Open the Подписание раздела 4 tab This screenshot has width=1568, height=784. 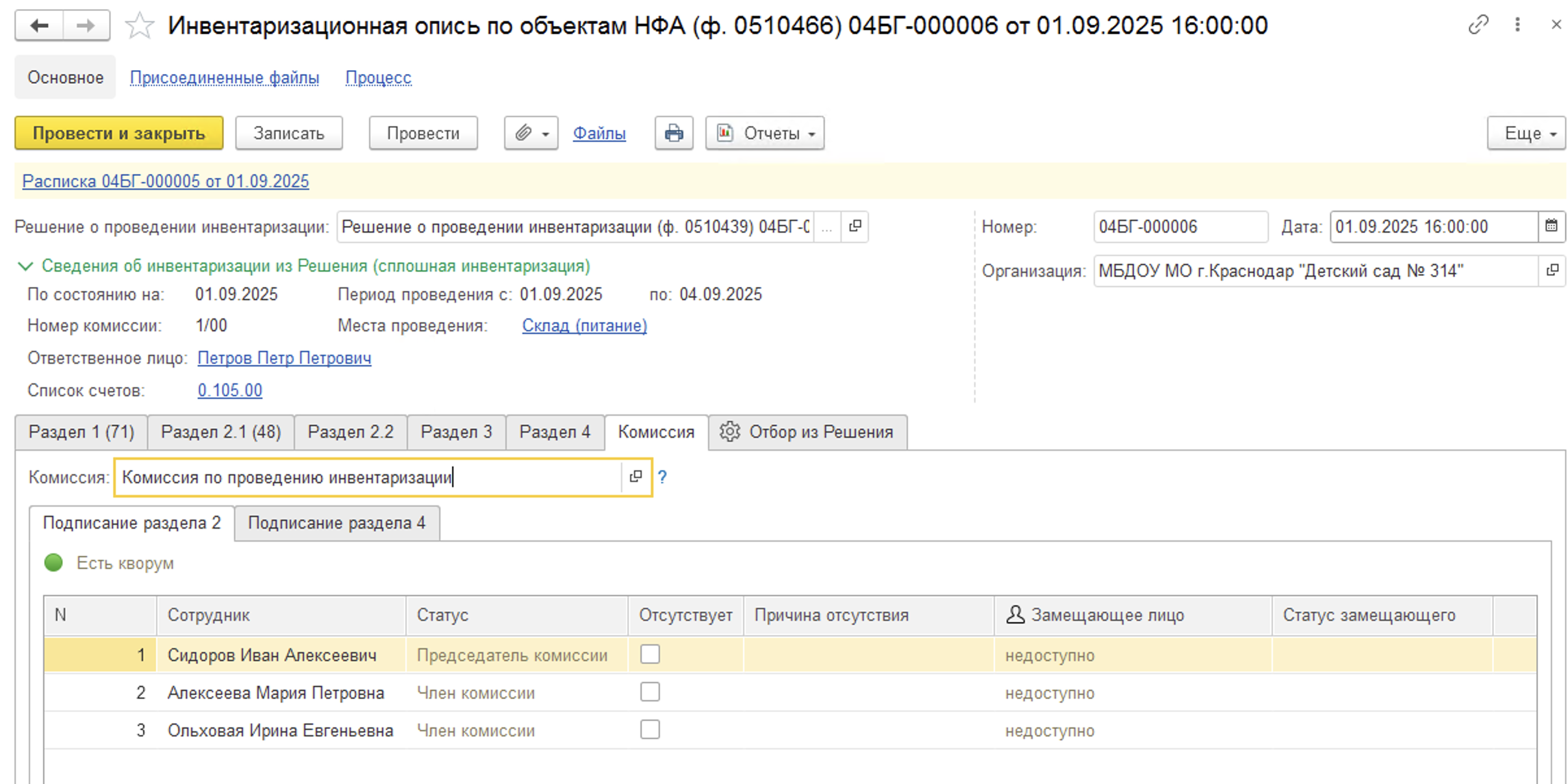pos(336,523)
